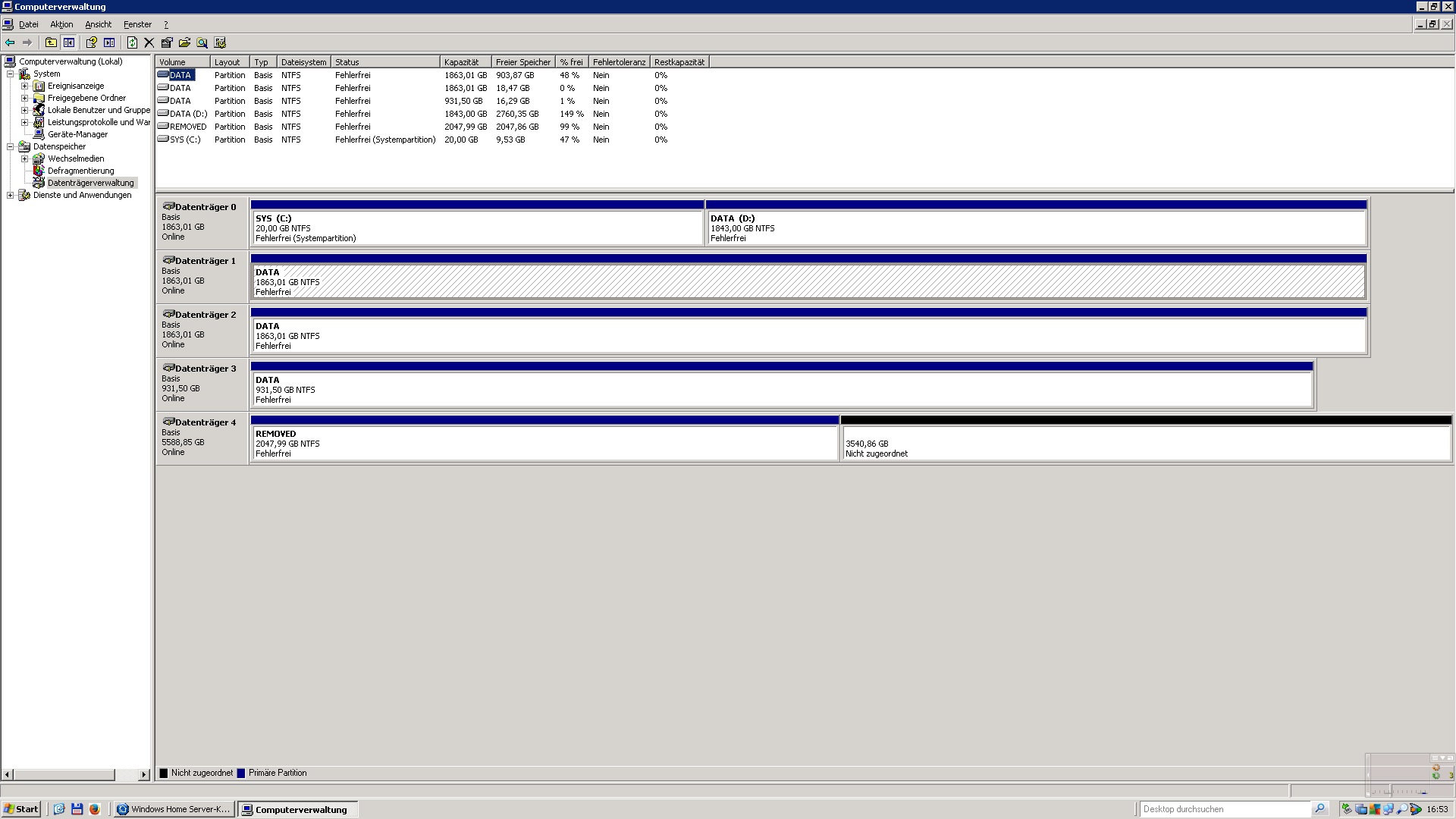Click the refresh toolbar icon
Viewport: 1456px width, 819px height.
pos(132,43)
